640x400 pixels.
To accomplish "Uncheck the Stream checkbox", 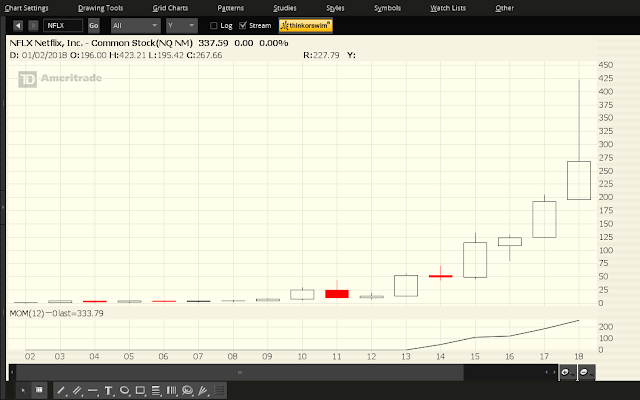I will (x=242, y=26).
